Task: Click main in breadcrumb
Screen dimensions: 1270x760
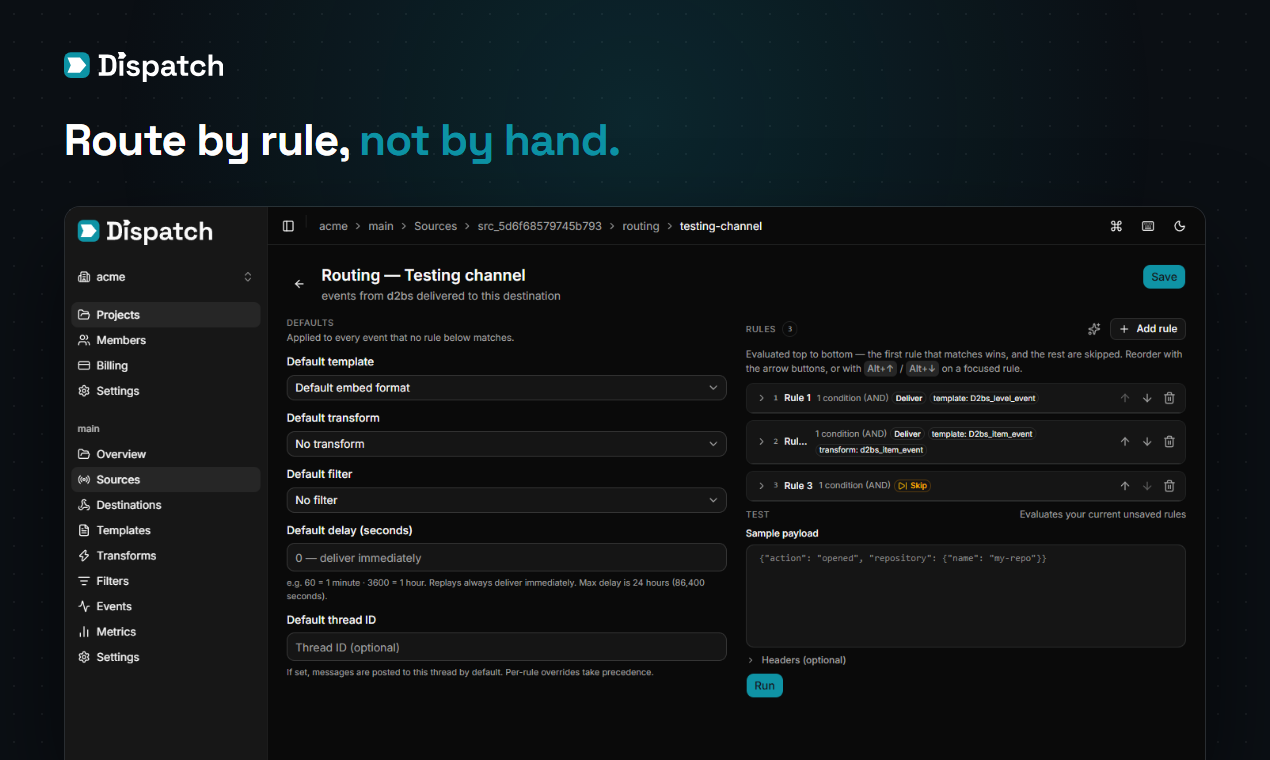Action: click(381, 226)
